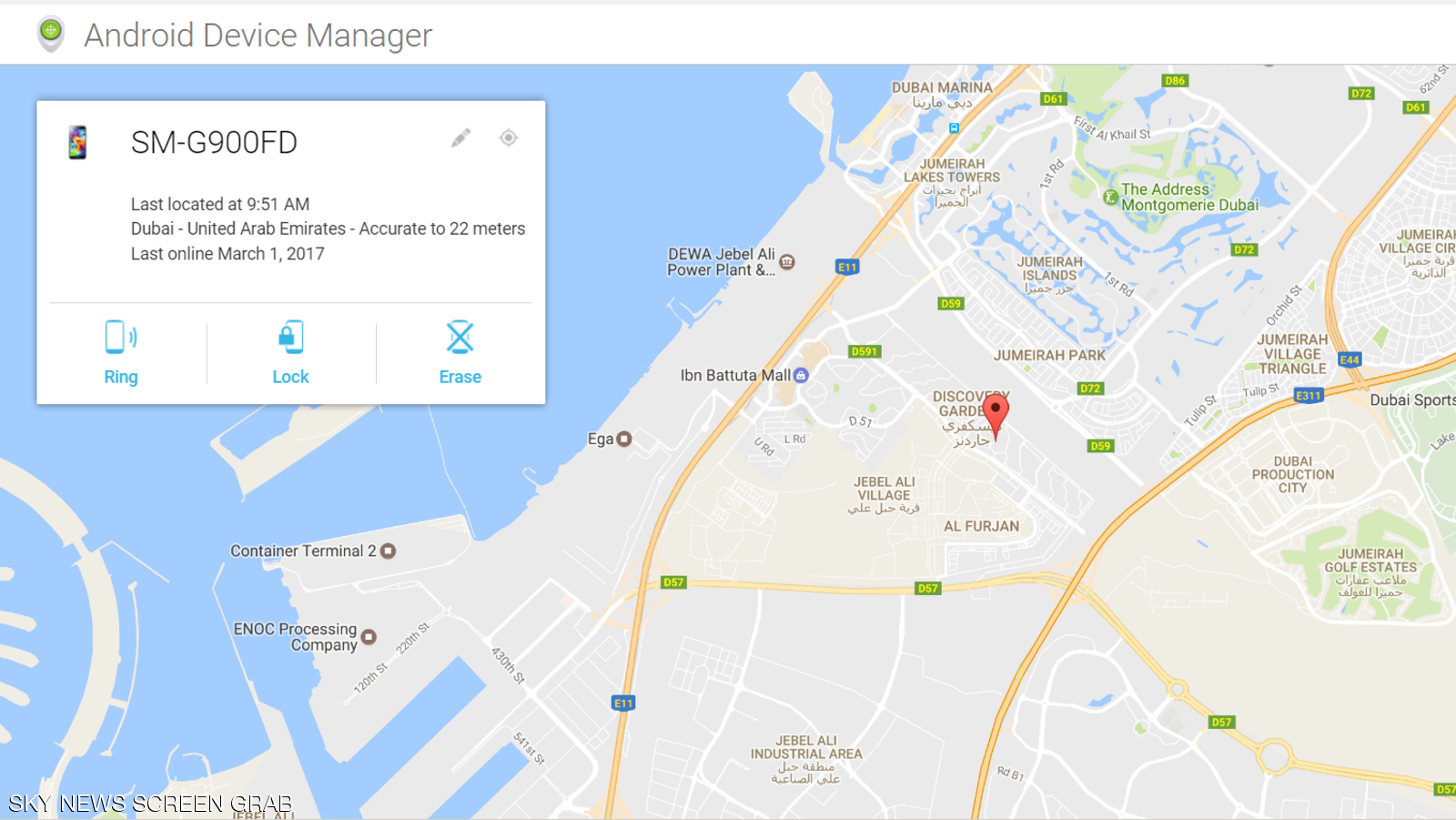
Task: Click the Ring phone icon
Action: click(121, 337)
